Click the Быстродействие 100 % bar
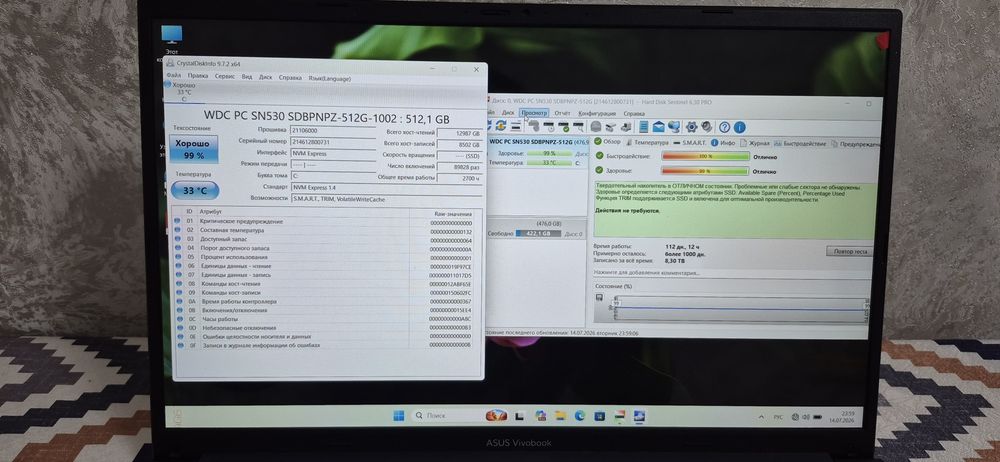 pyautogui.click(x=705, y=156)
